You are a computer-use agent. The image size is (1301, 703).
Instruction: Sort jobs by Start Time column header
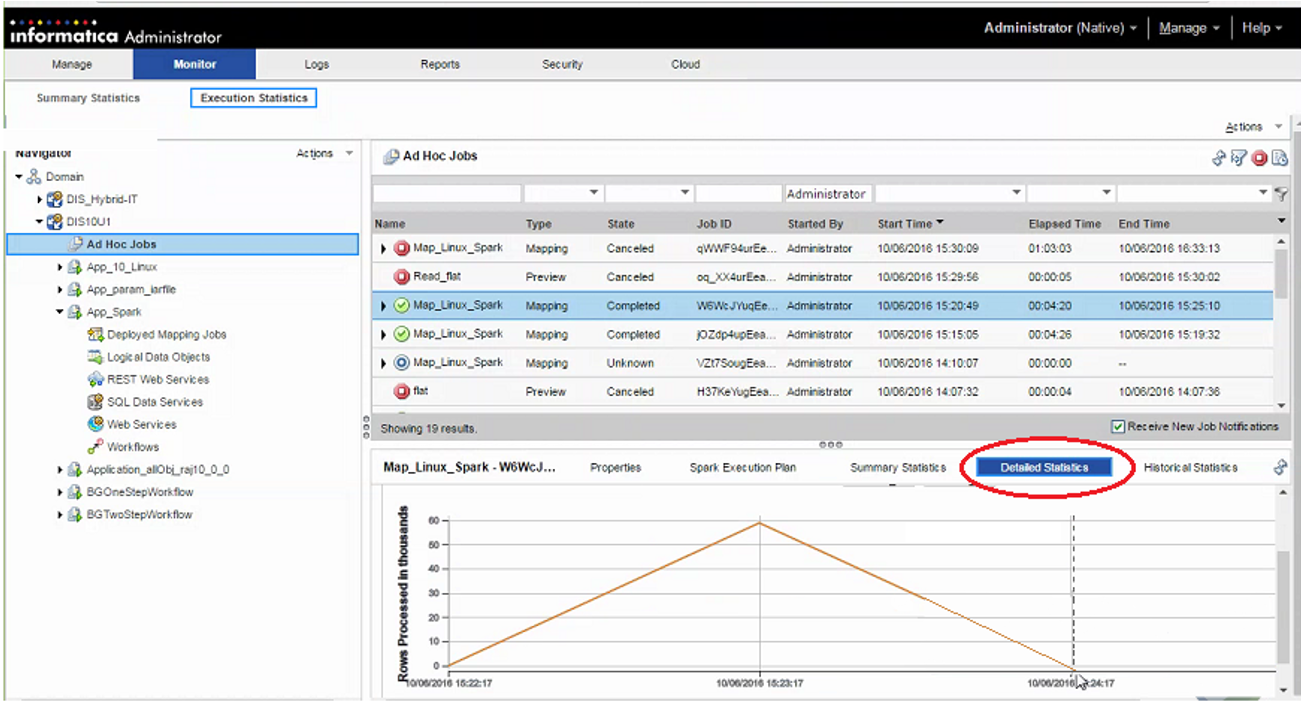pyautogui.click(x=910, y=224)
